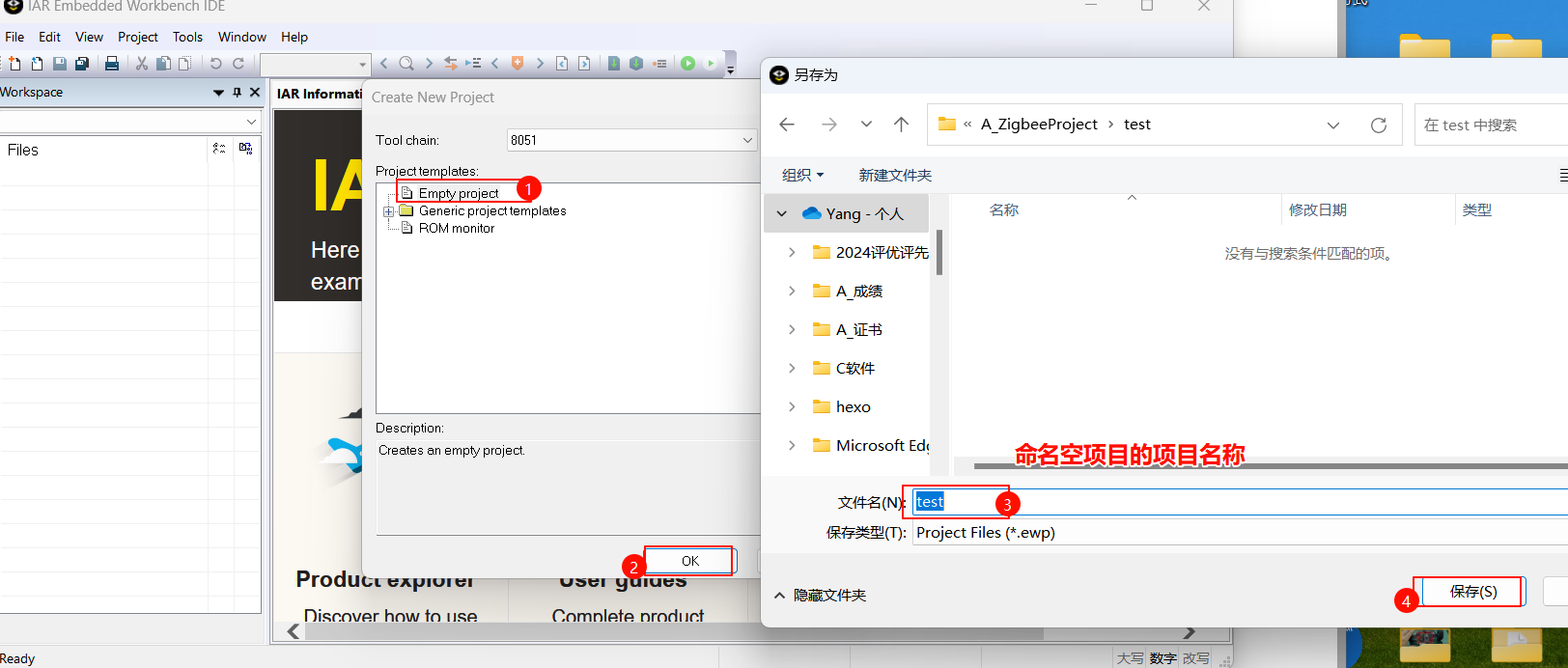
Task: Select Empty project template
Action: (459, 193)
